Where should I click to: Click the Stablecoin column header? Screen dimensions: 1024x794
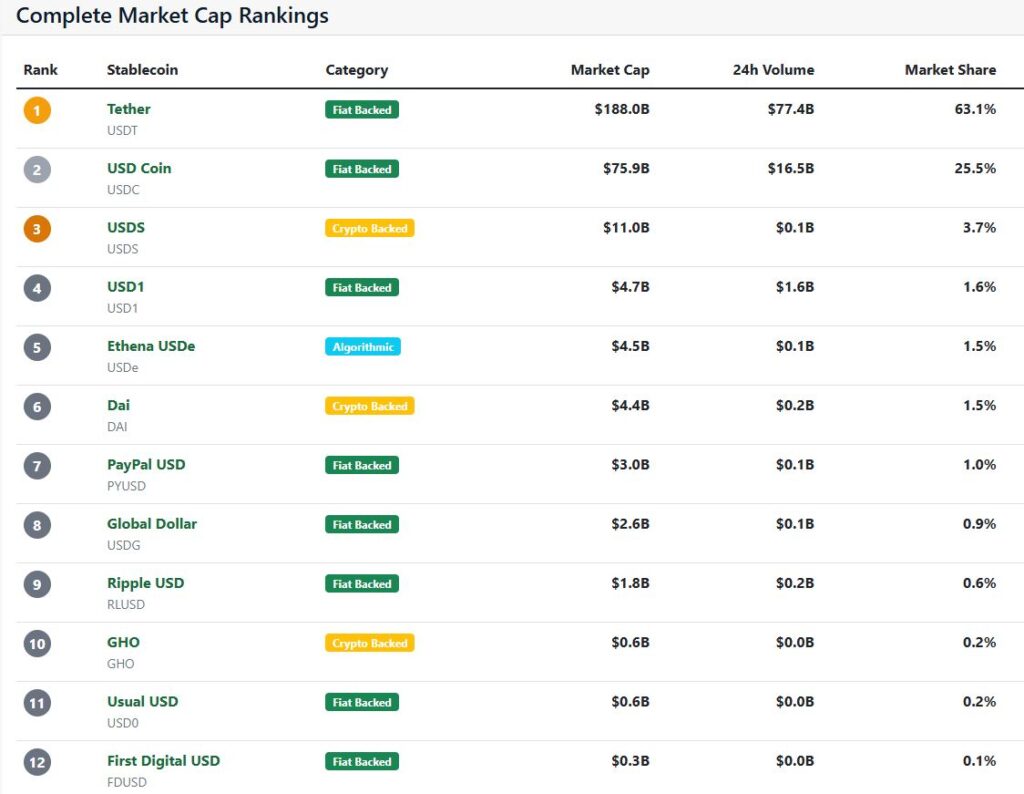(142, 70)
